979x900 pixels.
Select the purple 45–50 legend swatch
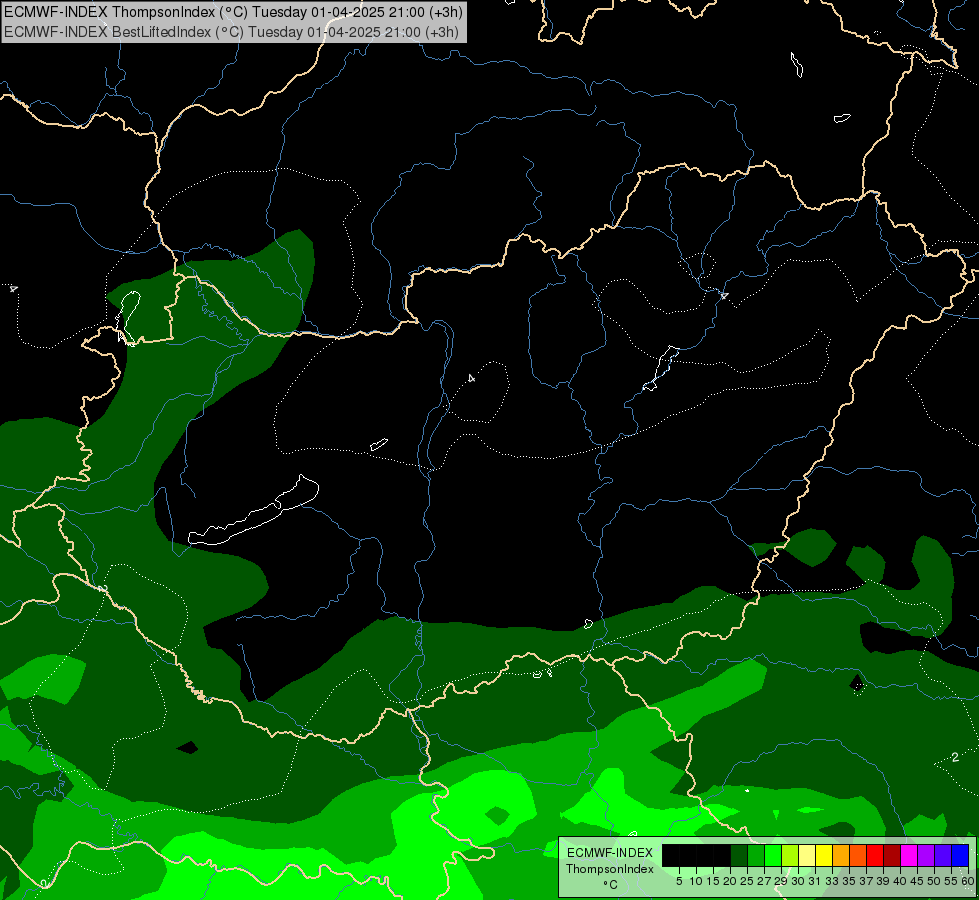(926, 855)
